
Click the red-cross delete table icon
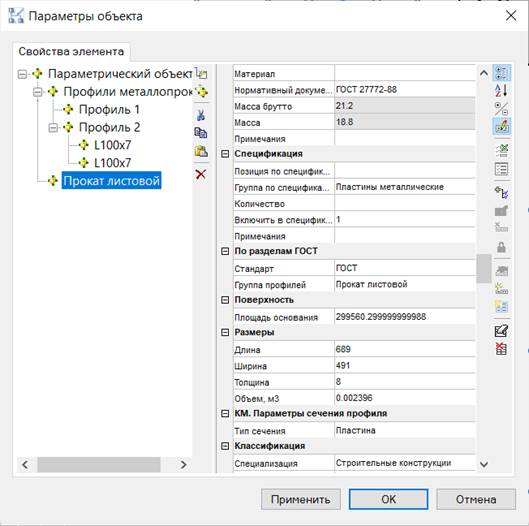point(501,349)
